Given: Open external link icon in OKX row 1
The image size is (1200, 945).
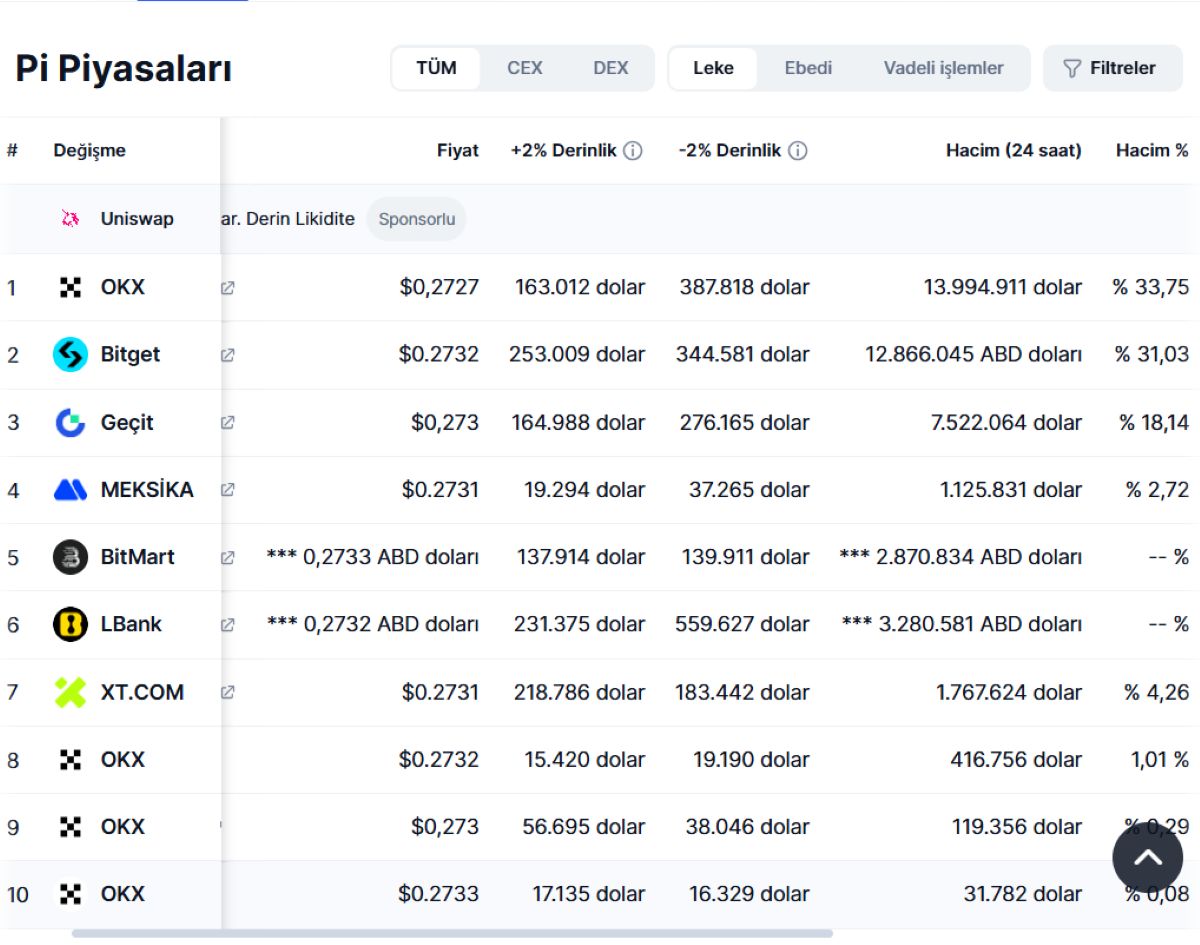Looking at the screenshot, I should (228, 288).
